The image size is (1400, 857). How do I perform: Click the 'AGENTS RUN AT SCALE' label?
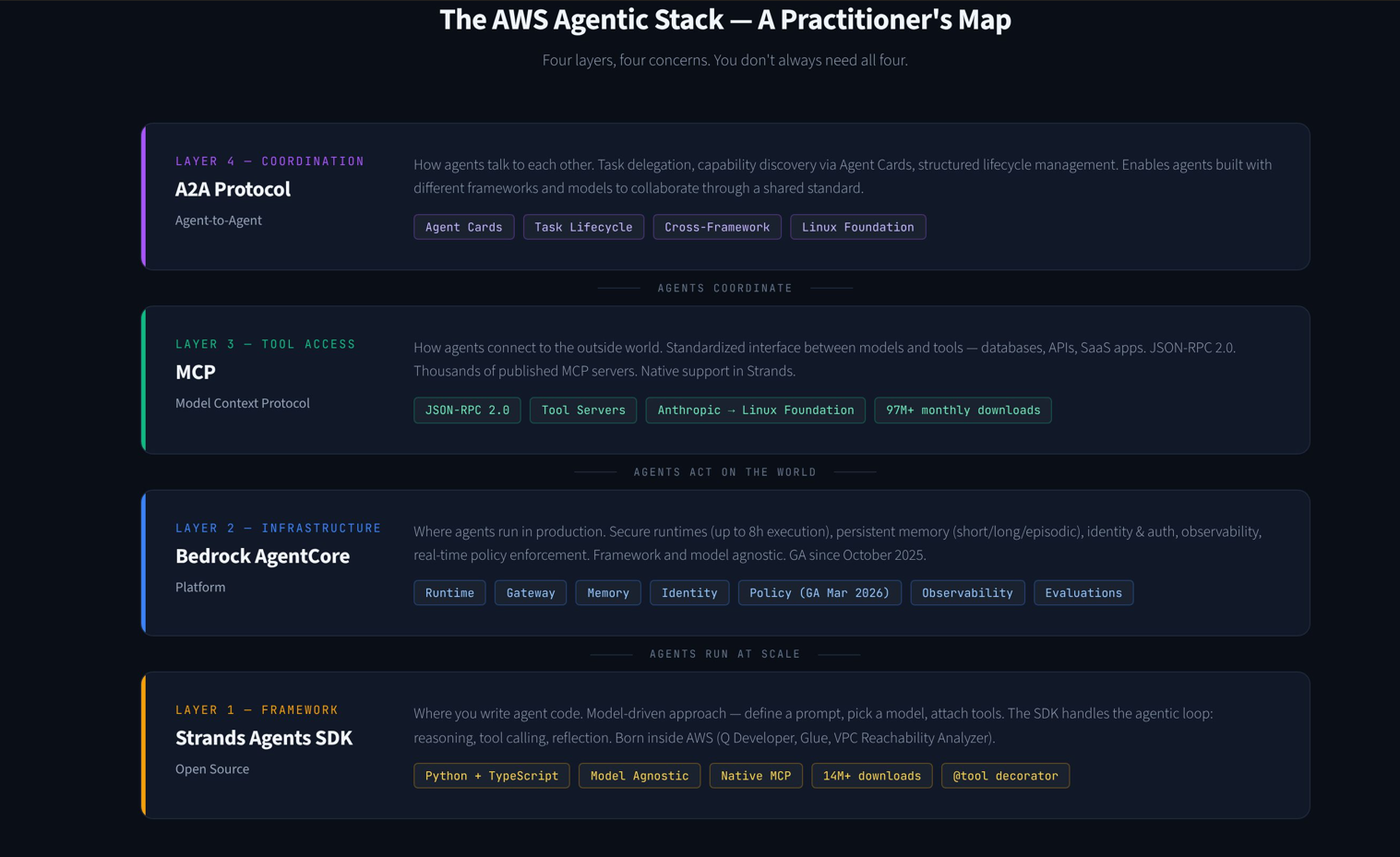(x=725, y=654)
